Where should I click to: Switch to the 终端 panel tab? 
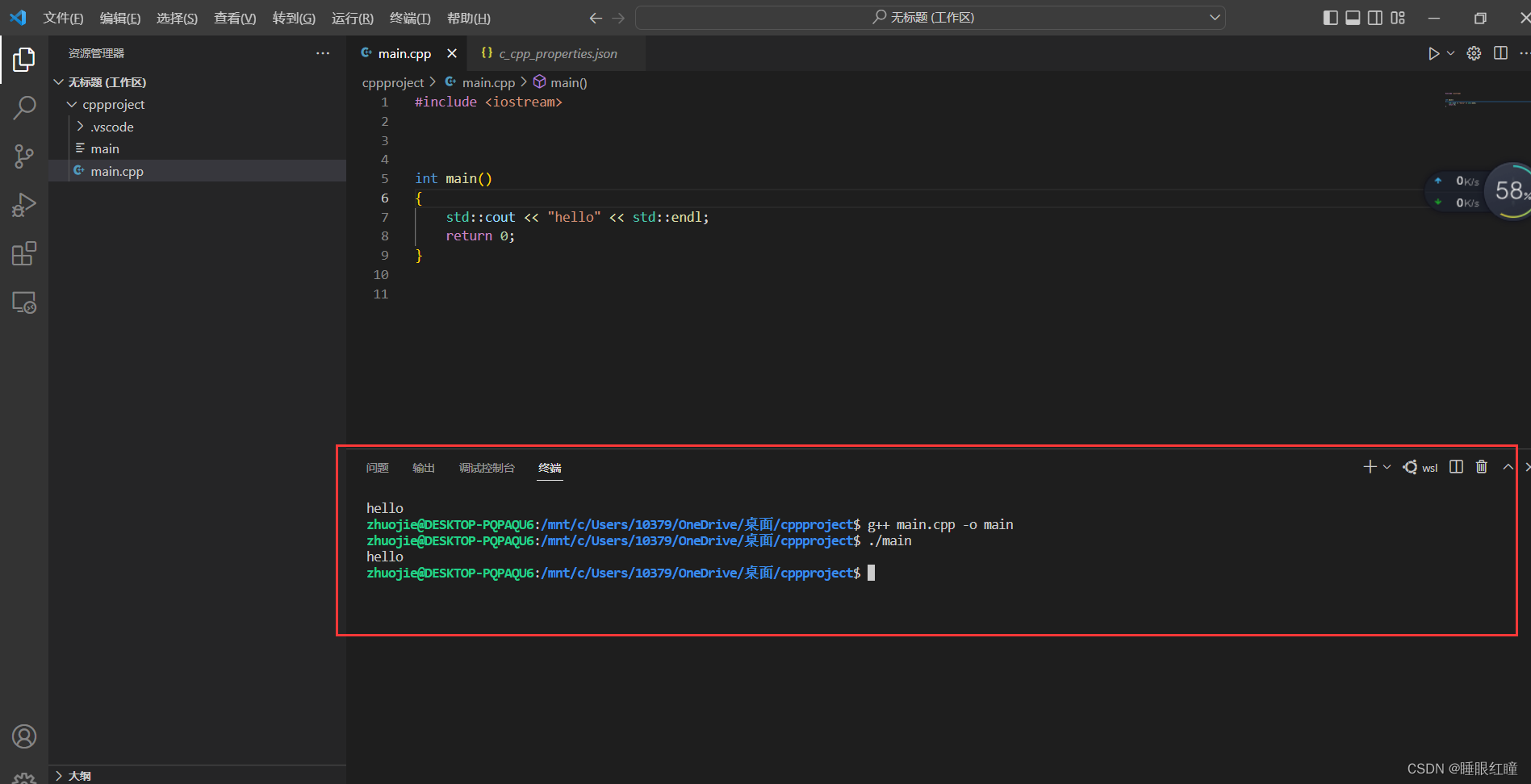550,468
